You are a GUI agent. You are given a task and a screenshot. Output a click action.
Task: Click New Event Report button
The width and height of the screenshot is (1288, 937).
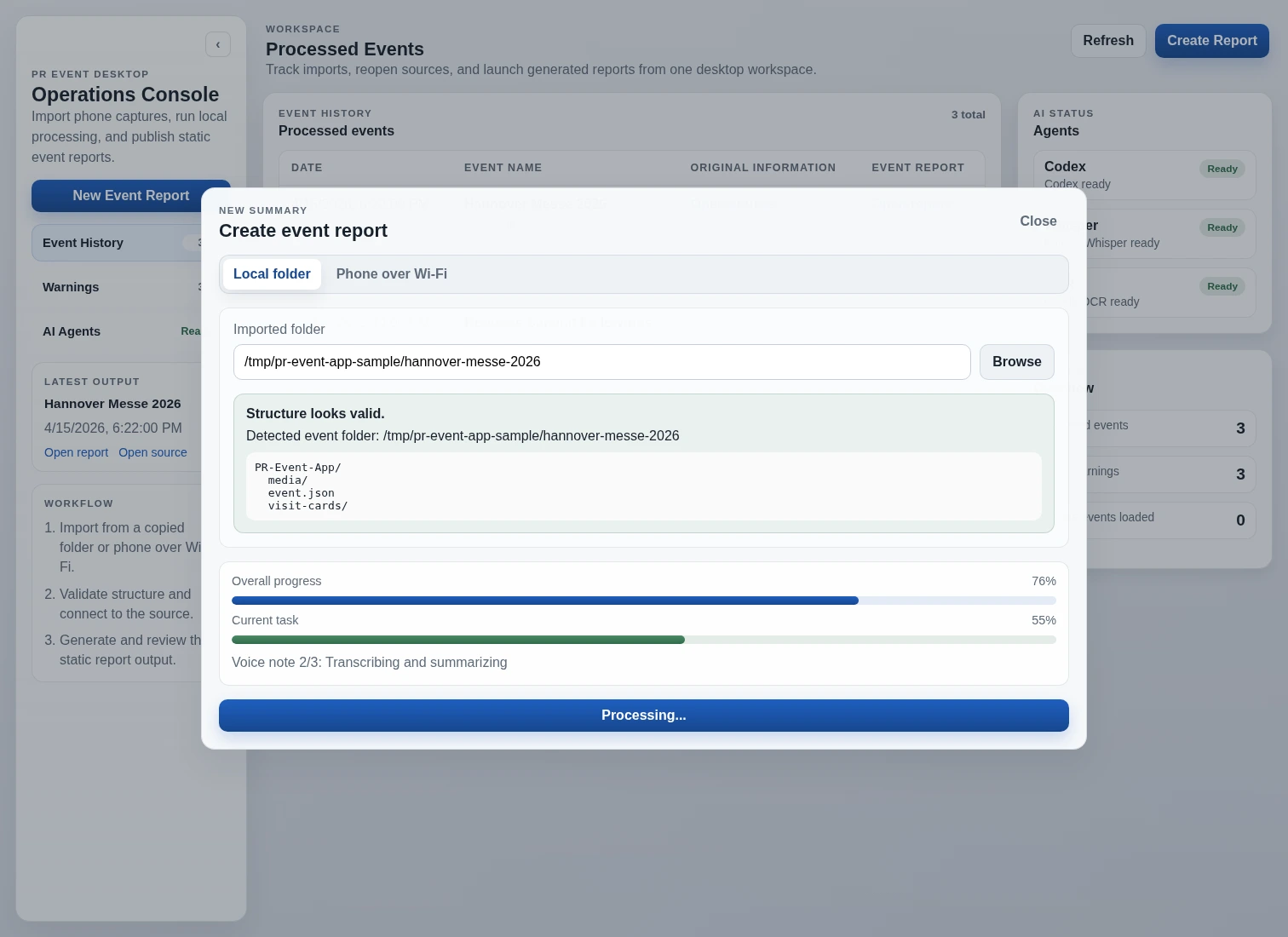click(130, 196)
